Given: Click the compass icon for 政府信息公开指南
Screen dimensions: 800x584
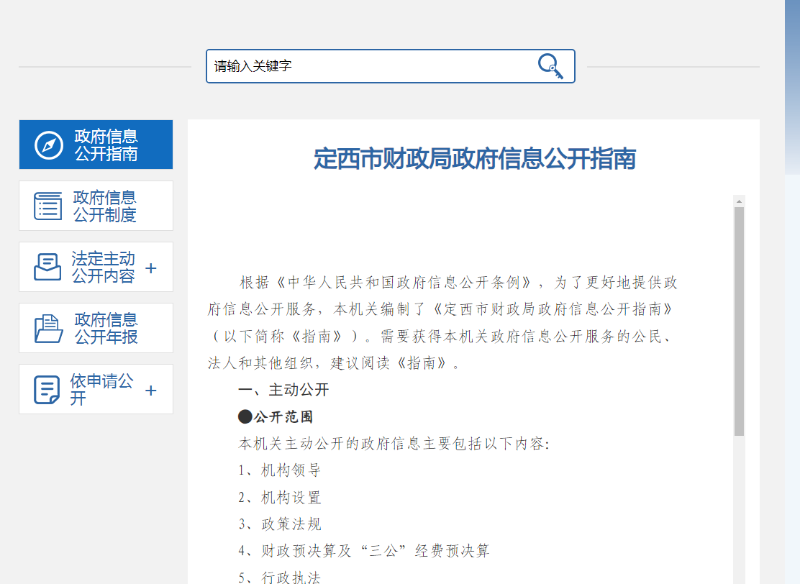Looking at the screenshot, I should [x=48, y=145].
